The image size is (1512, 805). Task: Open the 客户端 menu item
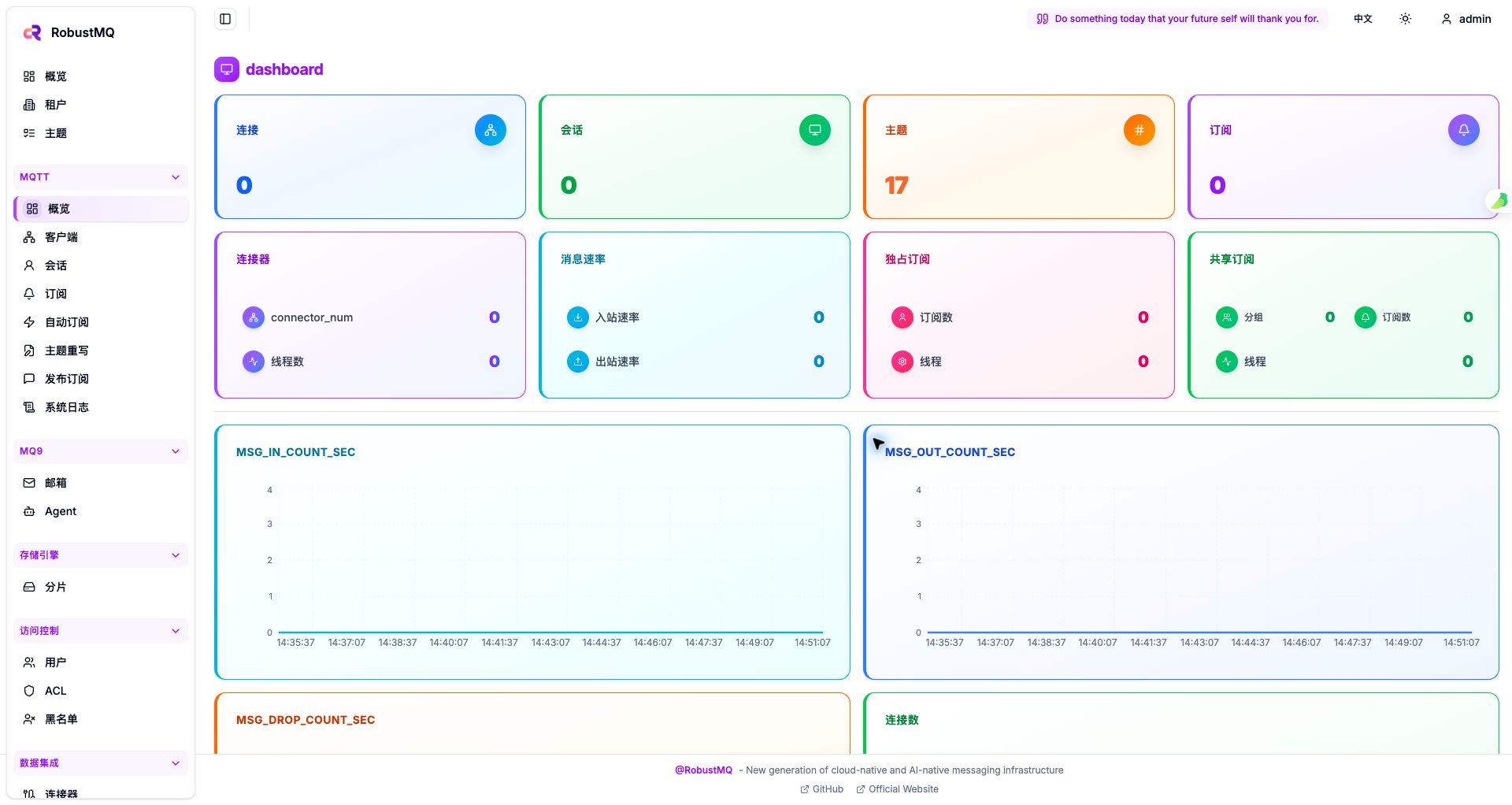click(x=100, y=237)
